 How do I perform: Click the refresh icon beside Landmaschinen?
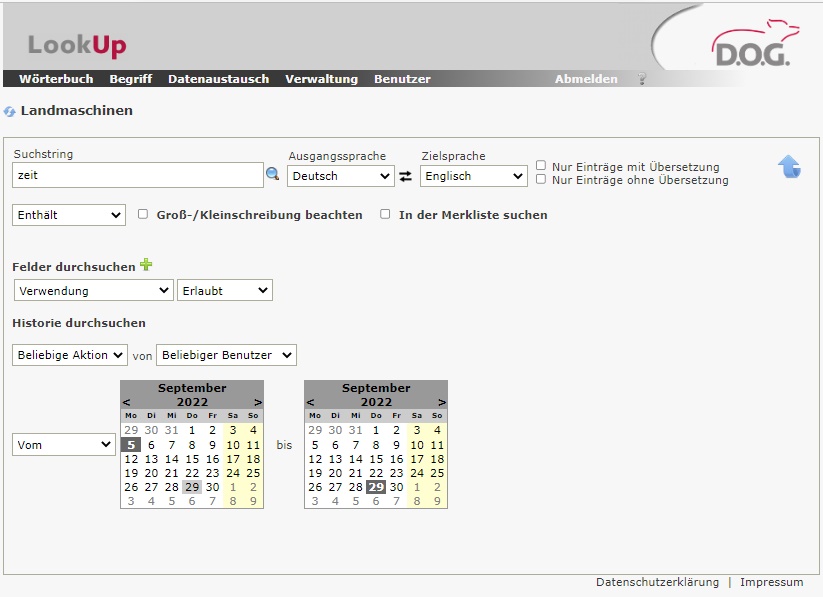[x=10, y=112]
